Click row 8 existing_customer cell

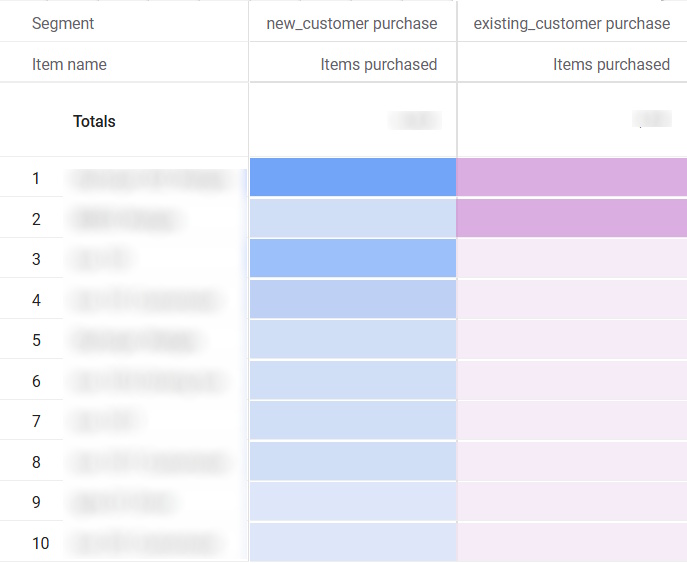tap(571, 462)
